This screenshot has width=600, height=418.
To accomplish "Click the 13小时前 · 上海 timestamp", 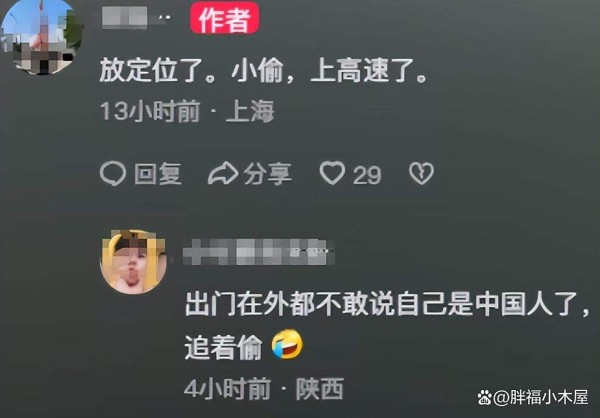I will tap(187, 112).
